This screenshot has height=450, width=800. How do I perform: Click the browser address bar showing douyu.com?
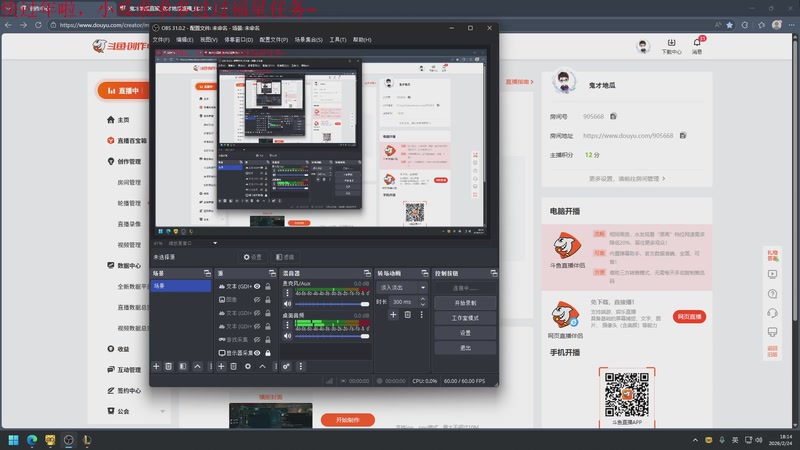point(105,24)
